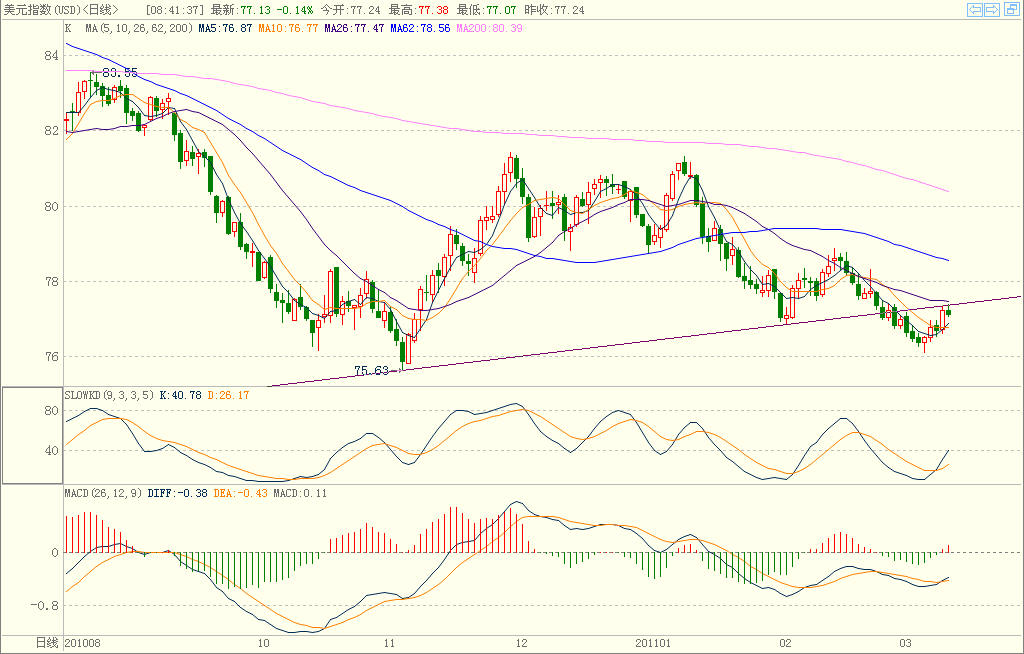Screen dimensions: 1024x654
Task: Select the MACD:0.11 value
Action: click(x=300, y=493)
